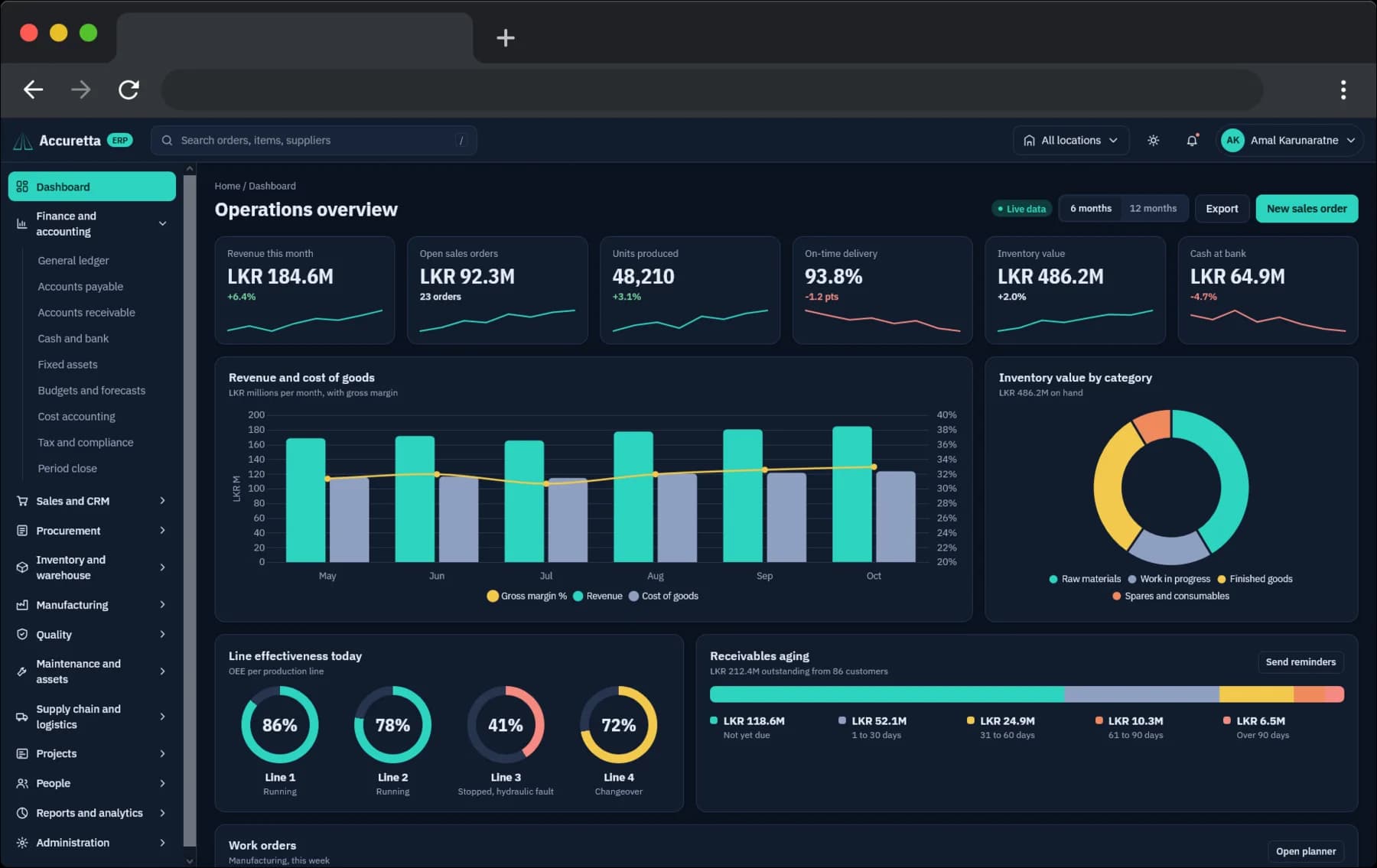Open the browser three-dot menu

[x=1343, y=90]
